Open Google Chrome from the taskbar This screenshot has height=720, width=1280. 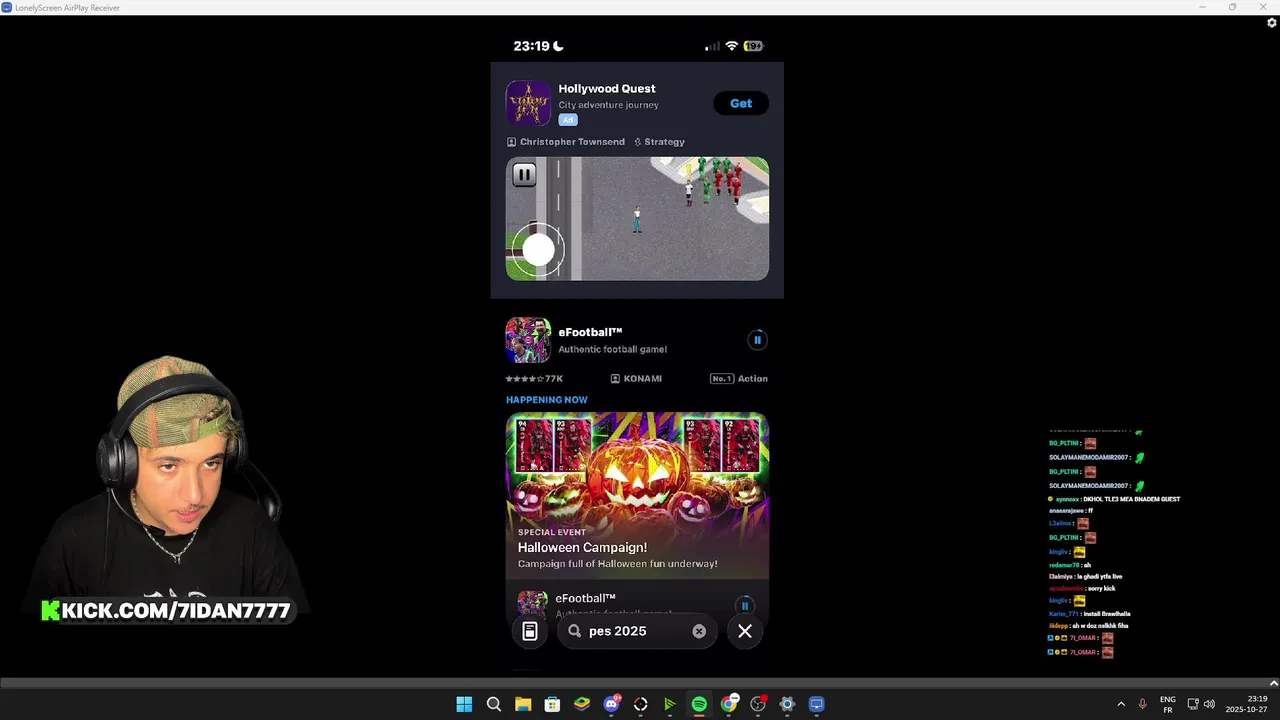[729, 704]
